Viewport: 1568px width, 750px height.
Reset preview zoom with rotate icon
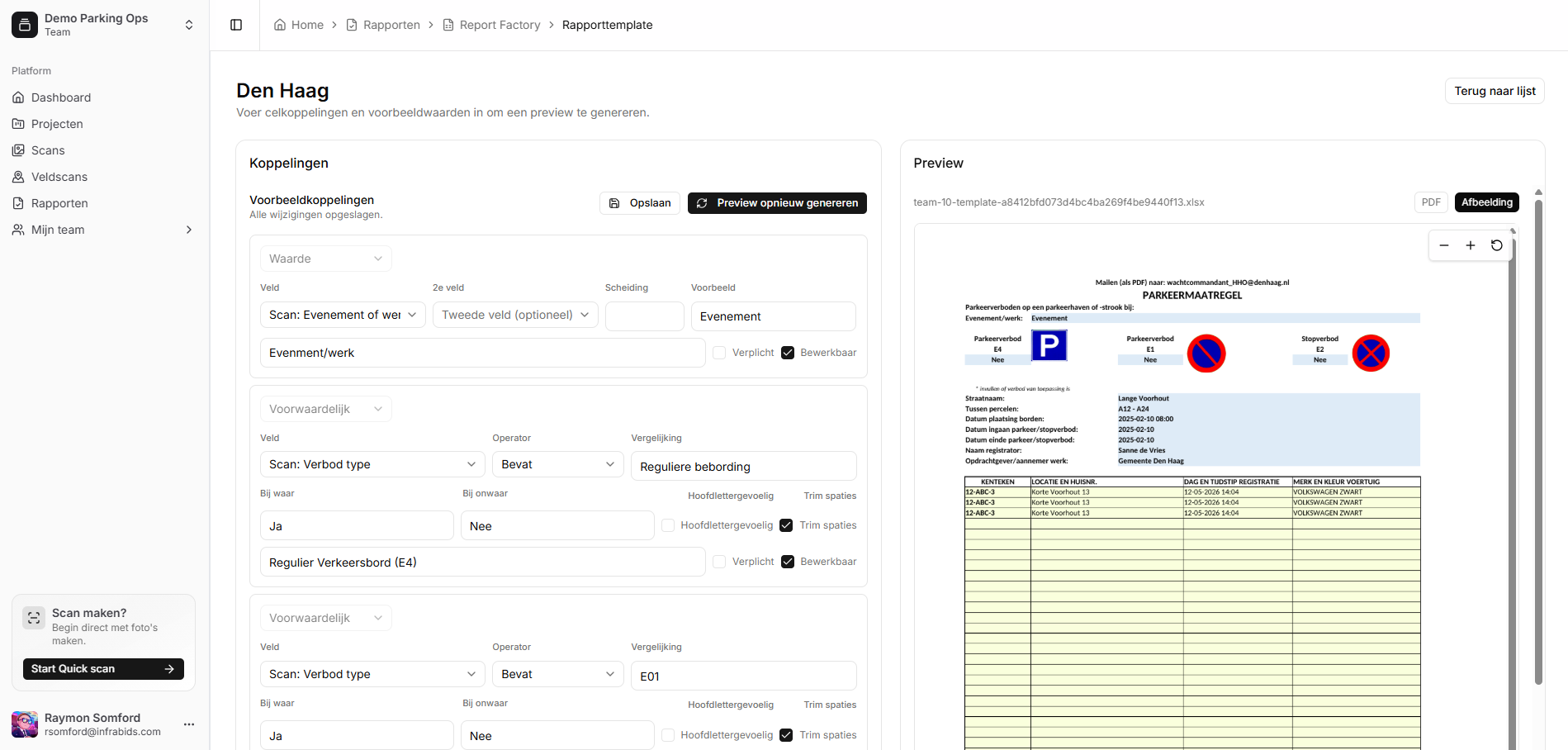pyautogui.click(x=1497, y=245)
